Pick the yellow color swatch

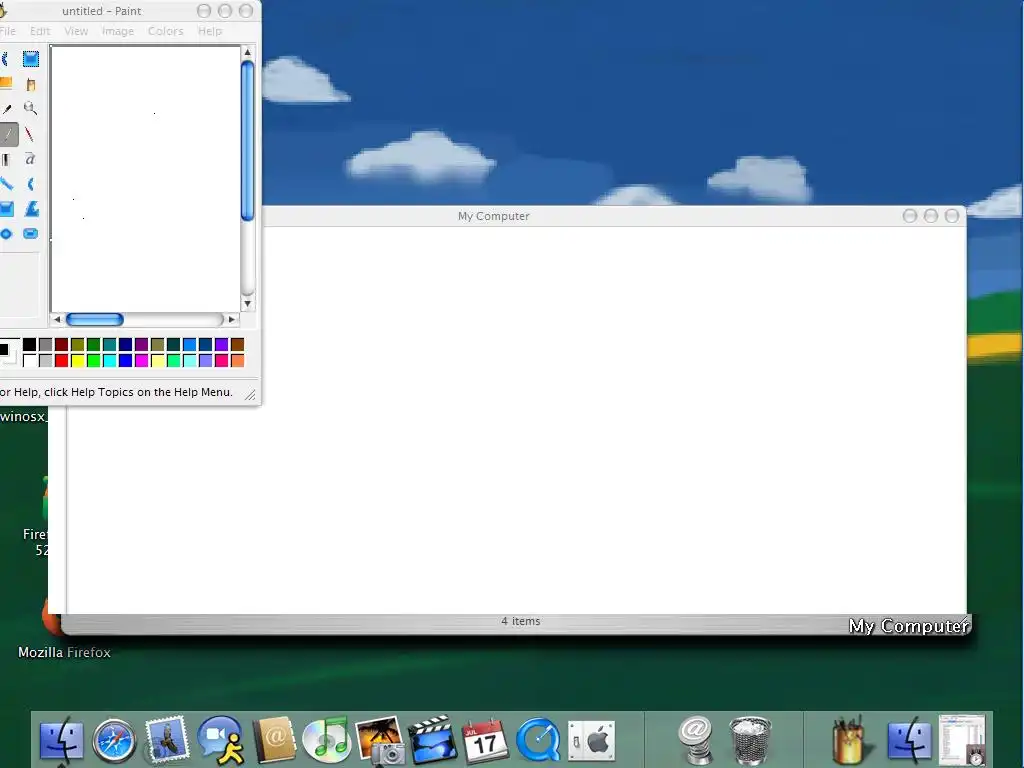(x=78, y=360)
